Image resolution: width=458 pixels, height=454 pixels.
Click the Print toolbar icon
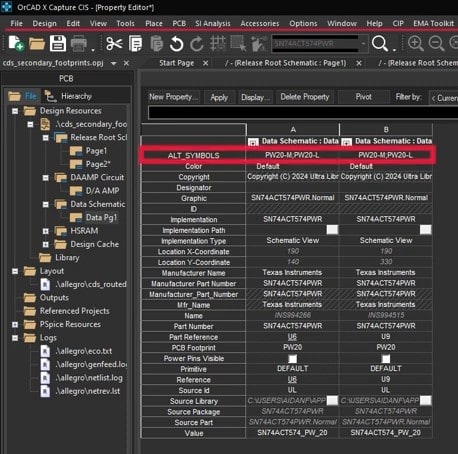click(x=79, y=43)
